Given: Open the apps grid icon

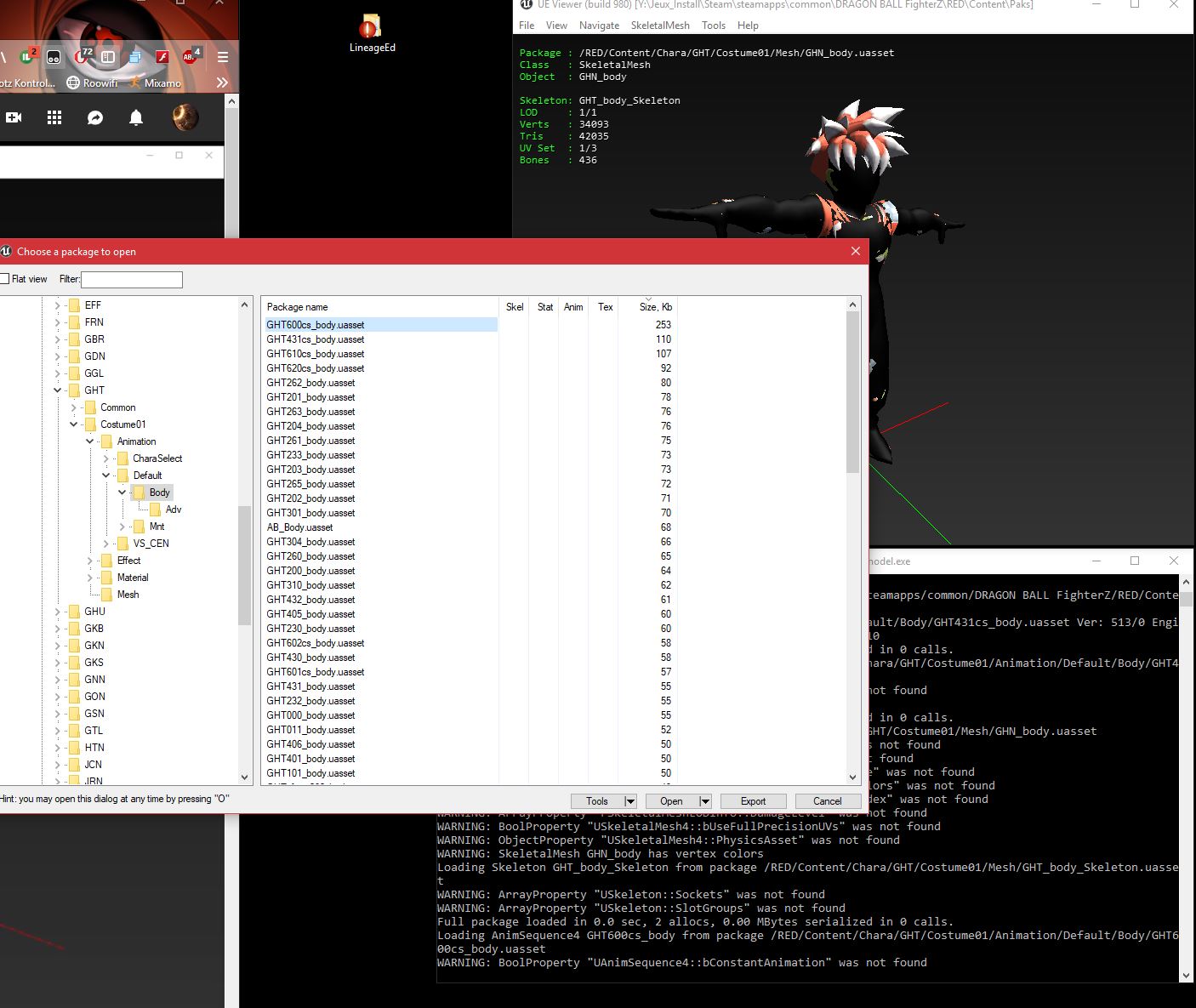Looking at the screenshot, I should point(54,117).
